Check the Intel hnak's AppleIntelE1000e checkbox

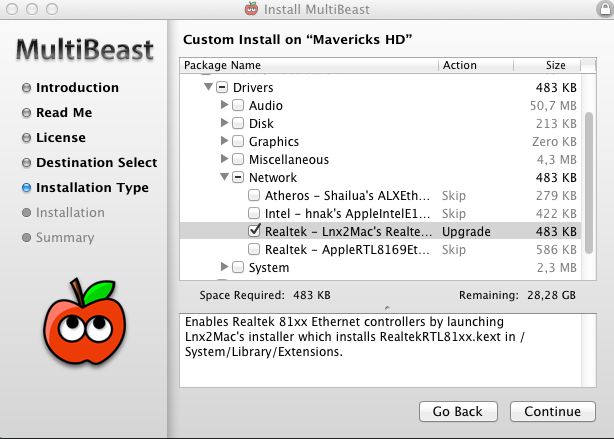(254, 213)
